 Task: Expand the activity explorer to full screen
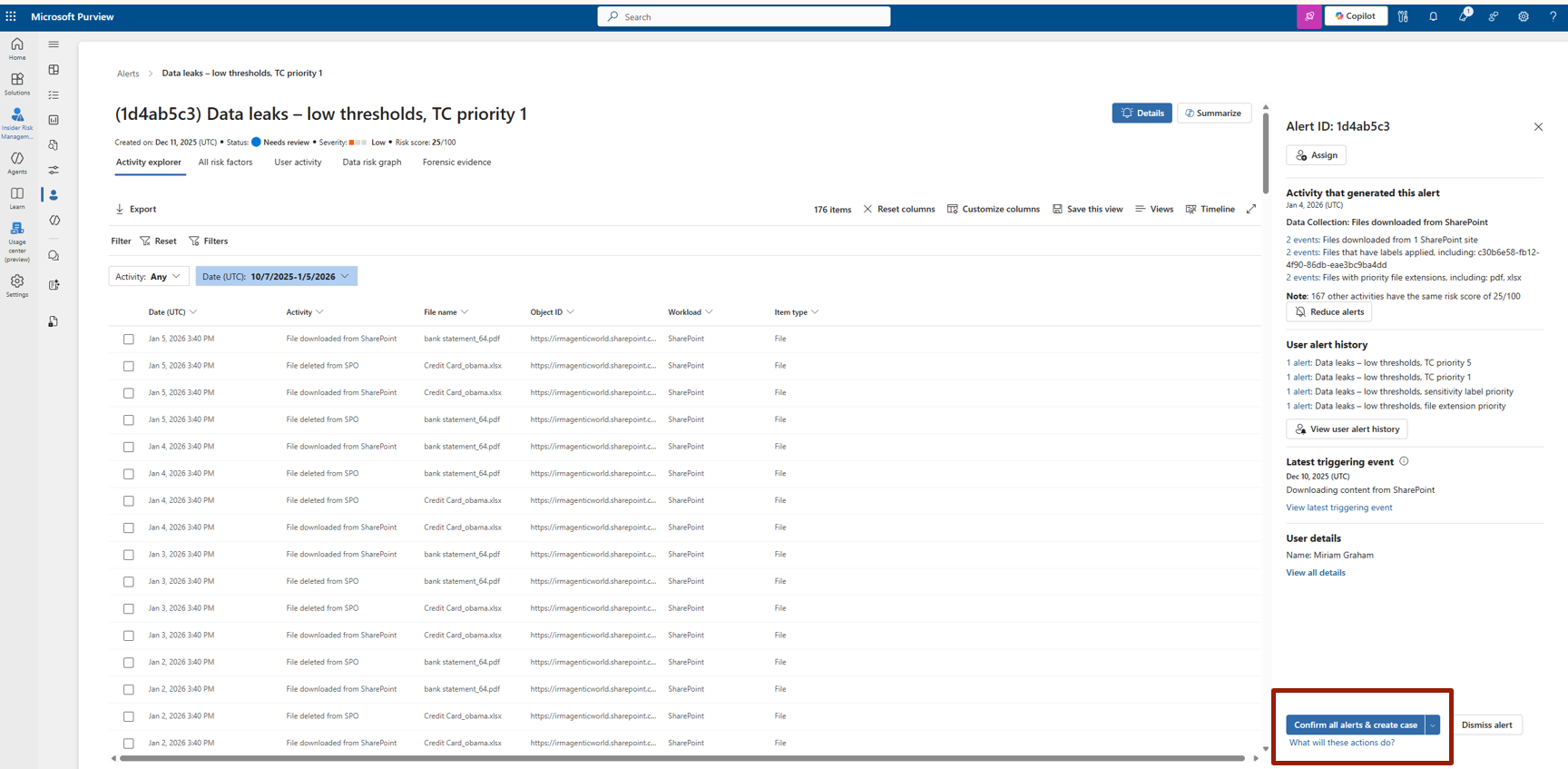click(x=1251, y=209)
